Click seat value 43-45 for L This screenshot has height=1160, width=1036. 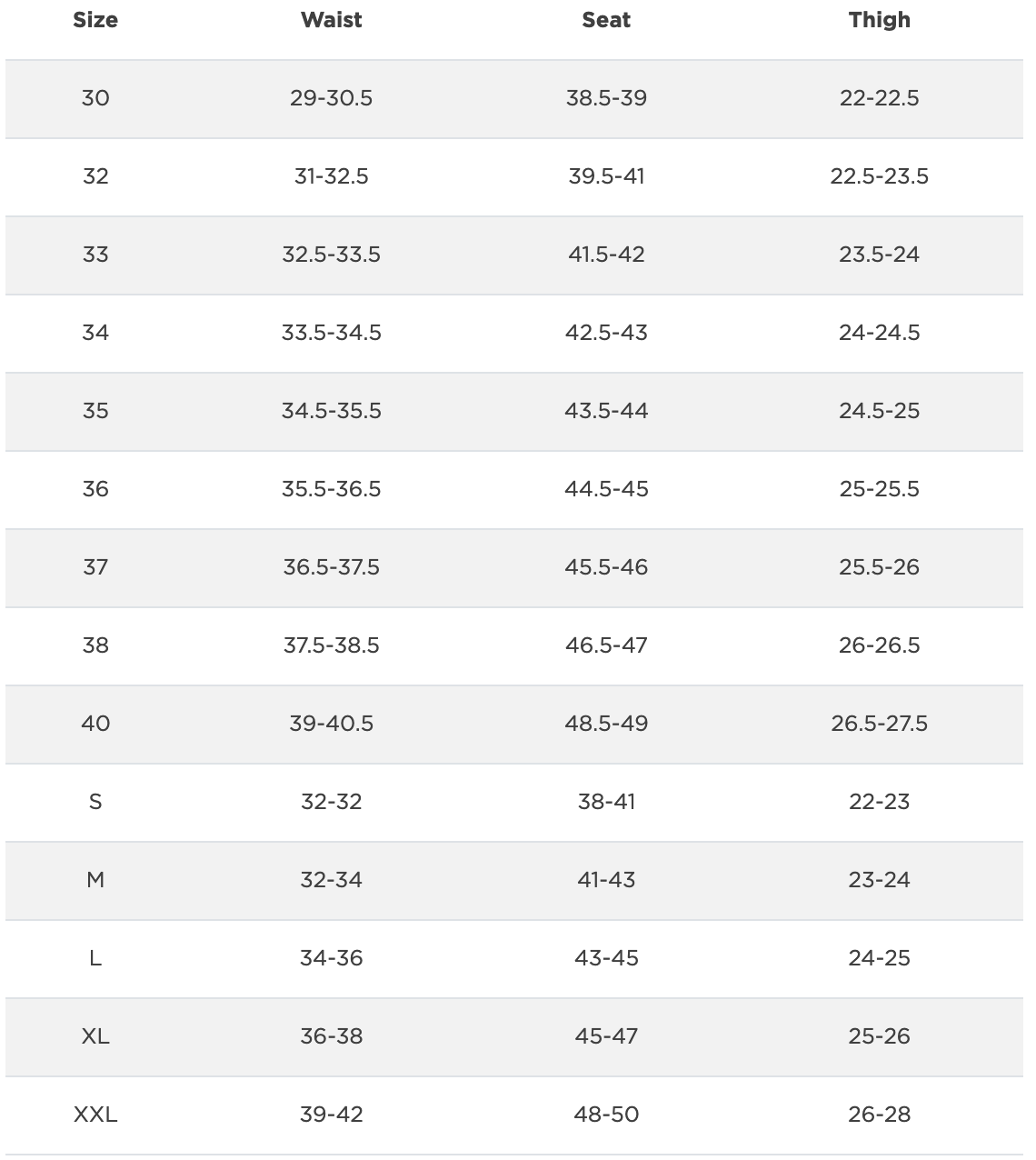[x=606, y=958]
